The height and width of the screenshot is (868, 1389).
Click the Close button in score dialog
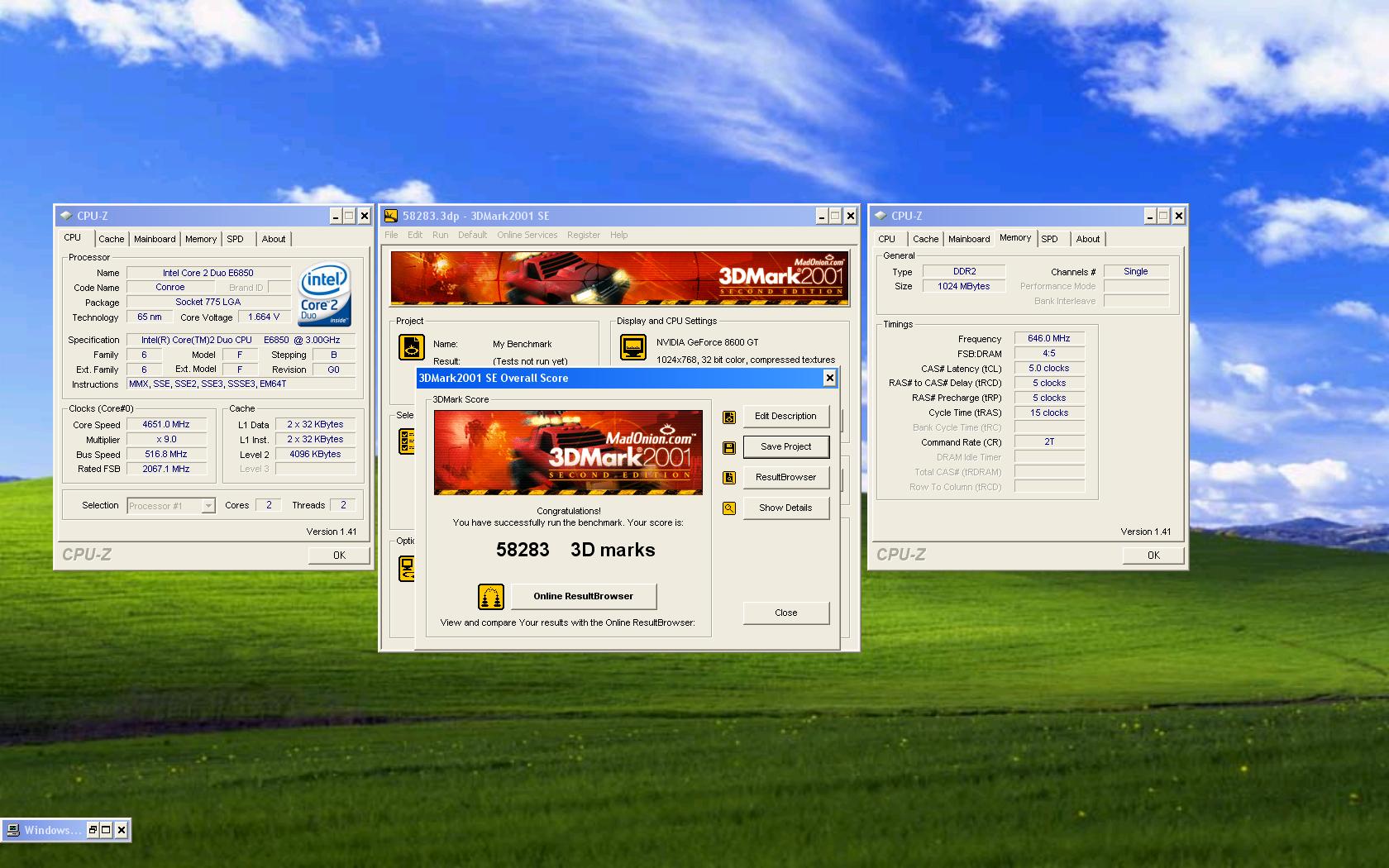[786, 613]
